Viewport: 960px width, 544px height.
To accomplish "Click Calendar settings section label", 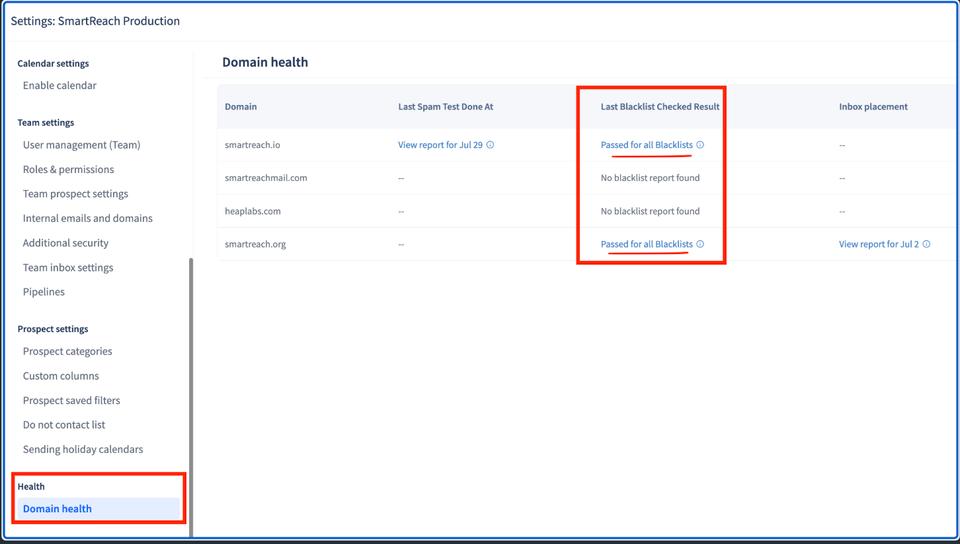I will pyautogui.click(x=53, y=64).
